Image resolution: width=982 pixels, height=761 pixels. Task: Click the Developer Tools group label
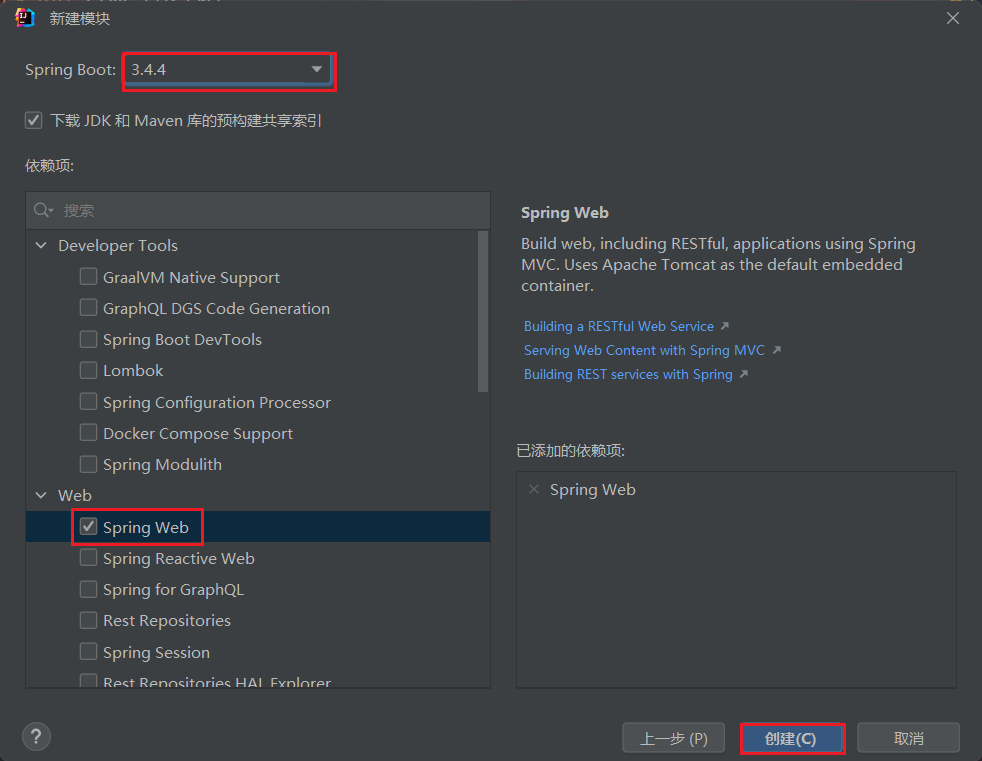[118, 246]
